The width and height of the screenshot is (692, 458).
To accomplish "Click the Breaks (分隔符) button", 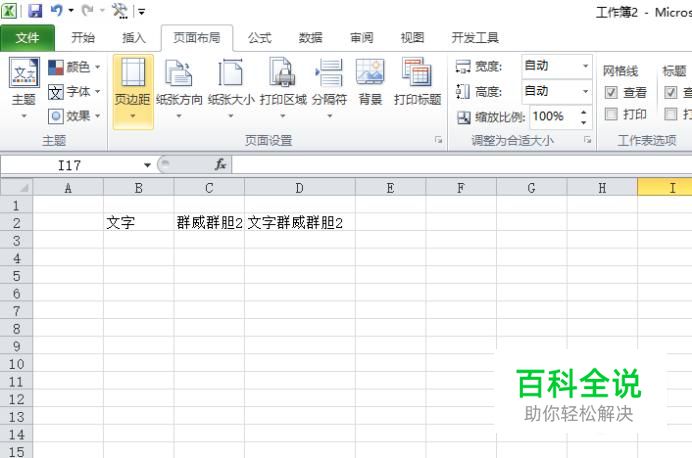I will pyautogui.click(x=329, y=88).
